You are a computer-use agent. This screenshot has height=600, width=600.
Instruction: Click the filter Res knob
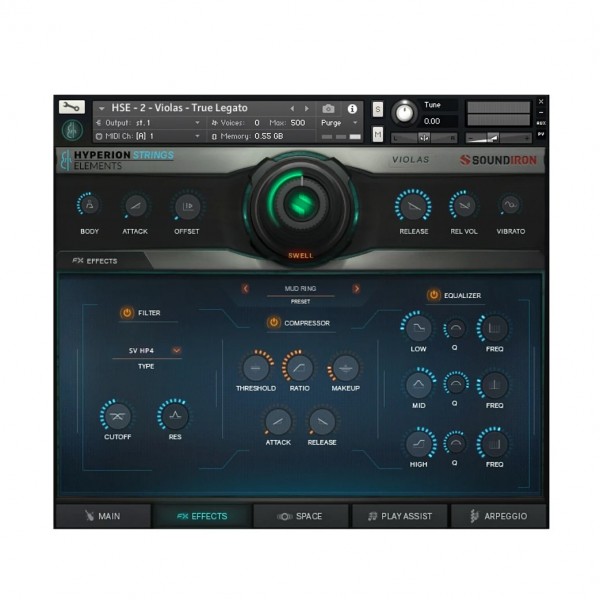click(174, 416)
